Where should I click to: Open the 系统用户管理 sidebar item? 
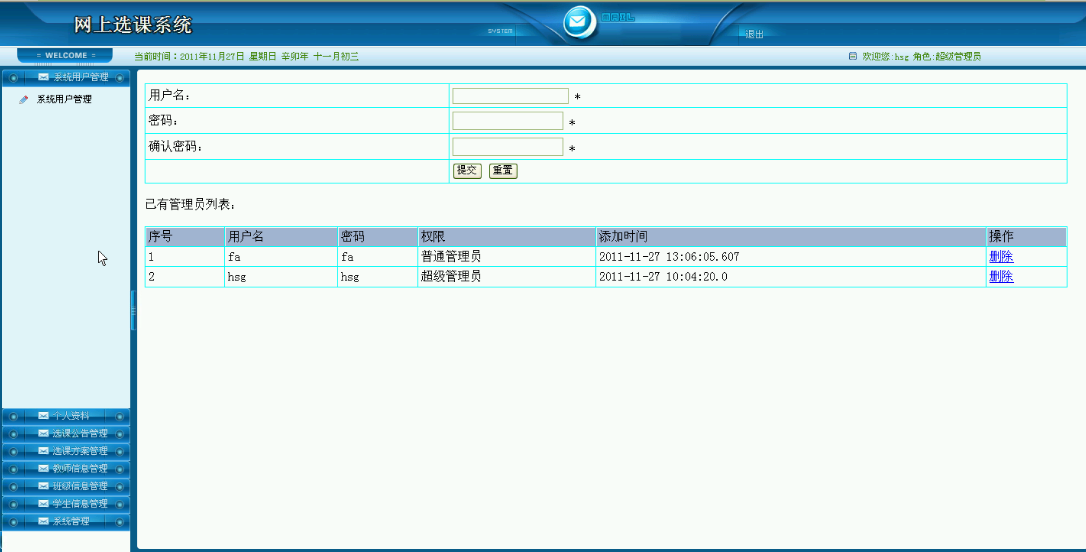tap(64, 100)
